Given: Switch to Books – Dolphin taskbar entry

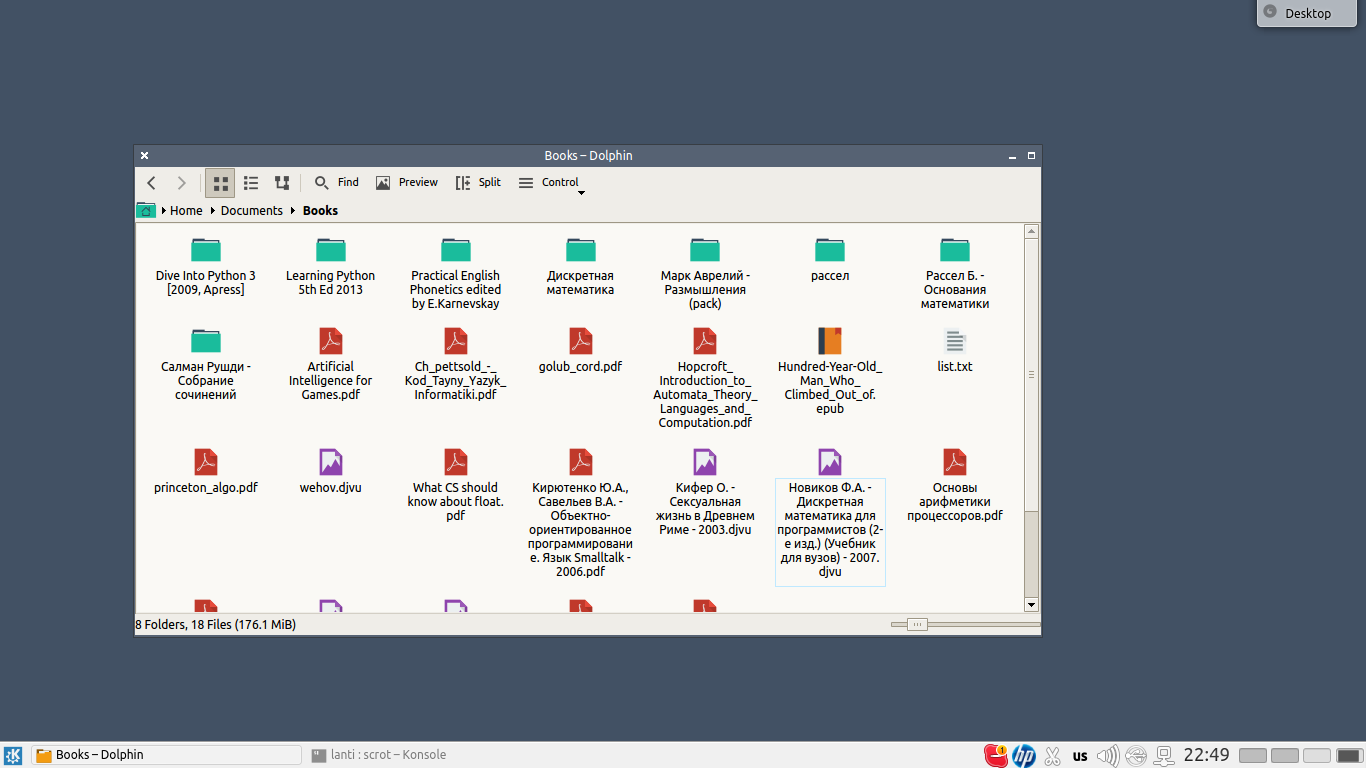Looking at the screenshot, I should coord(166,755).
